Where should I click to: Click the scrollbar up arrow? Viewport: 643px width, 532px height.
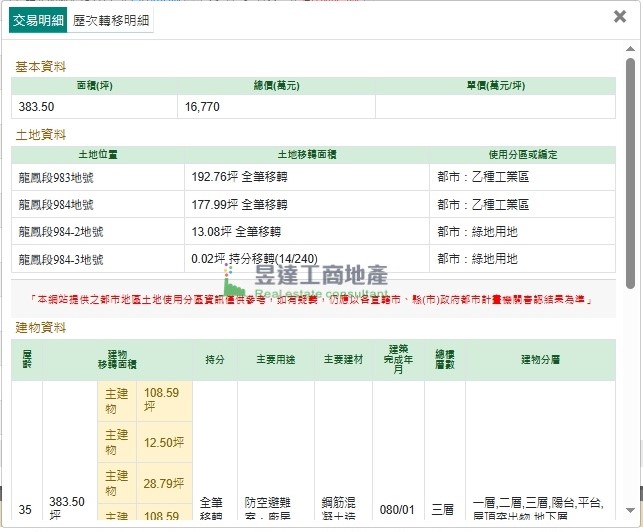pos(631,50)
